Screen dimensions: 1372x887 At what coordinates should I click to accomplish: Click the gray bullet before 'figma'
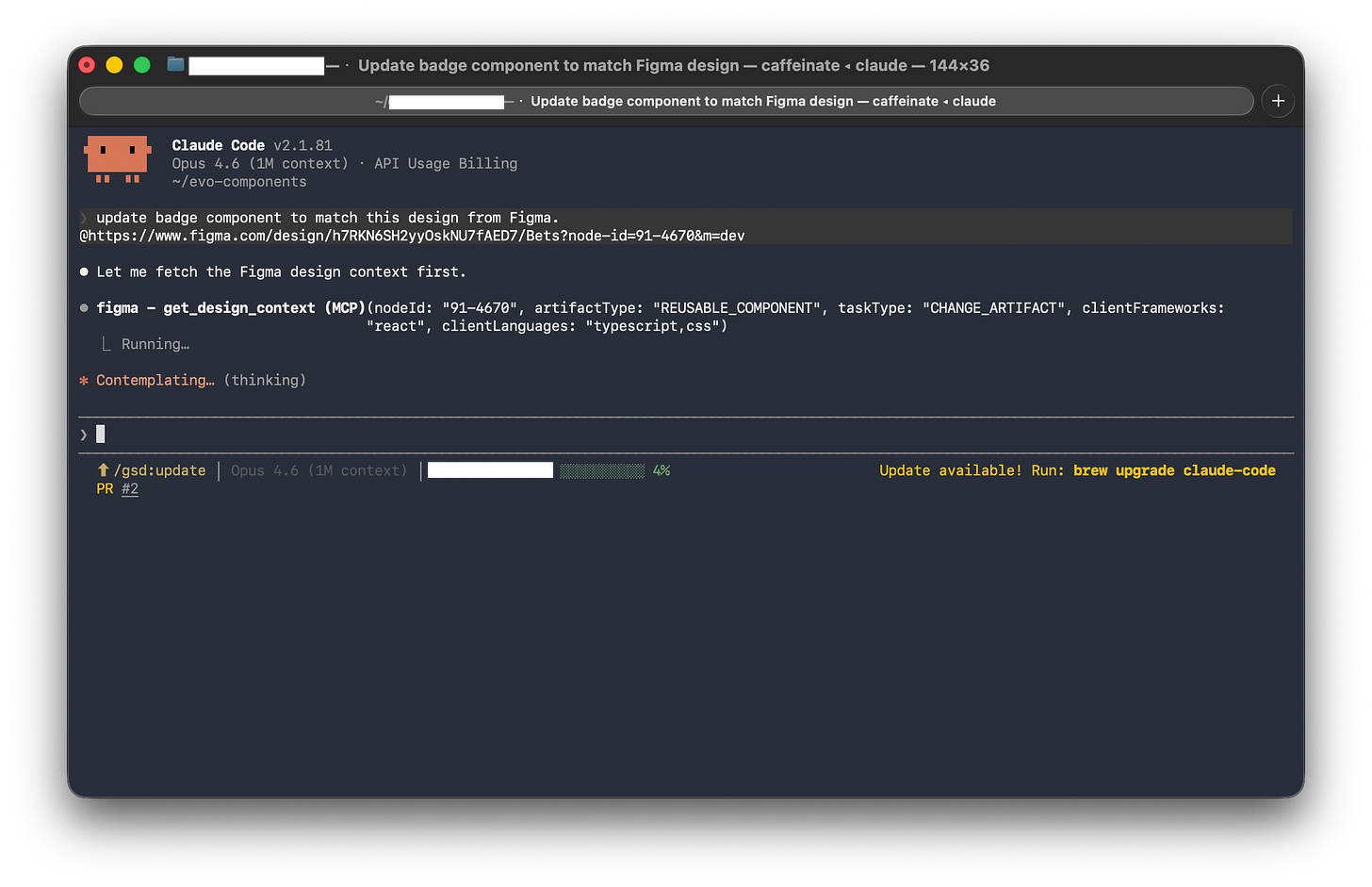coord(84,308)
